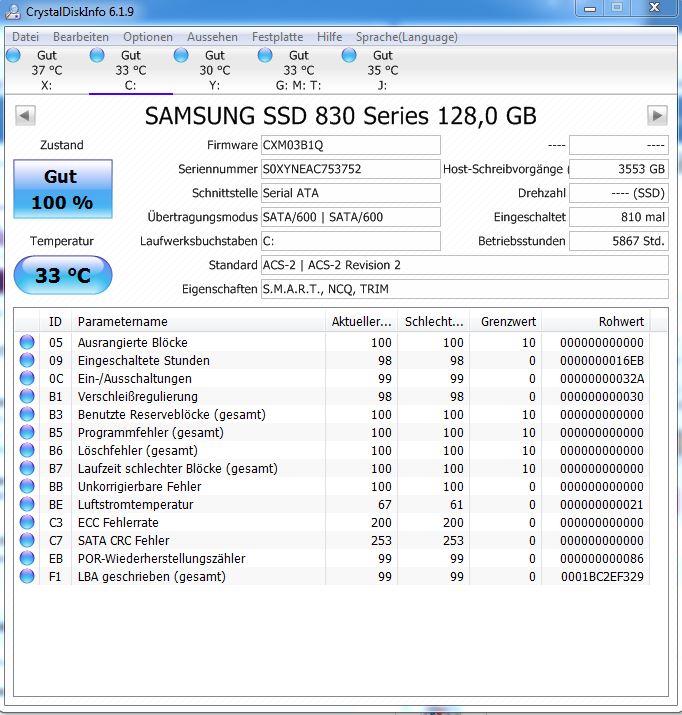This screenshot has width=682, height=715.
Task: Click Betriebsstunden value 5867 Std.
Action: [619, 241]
